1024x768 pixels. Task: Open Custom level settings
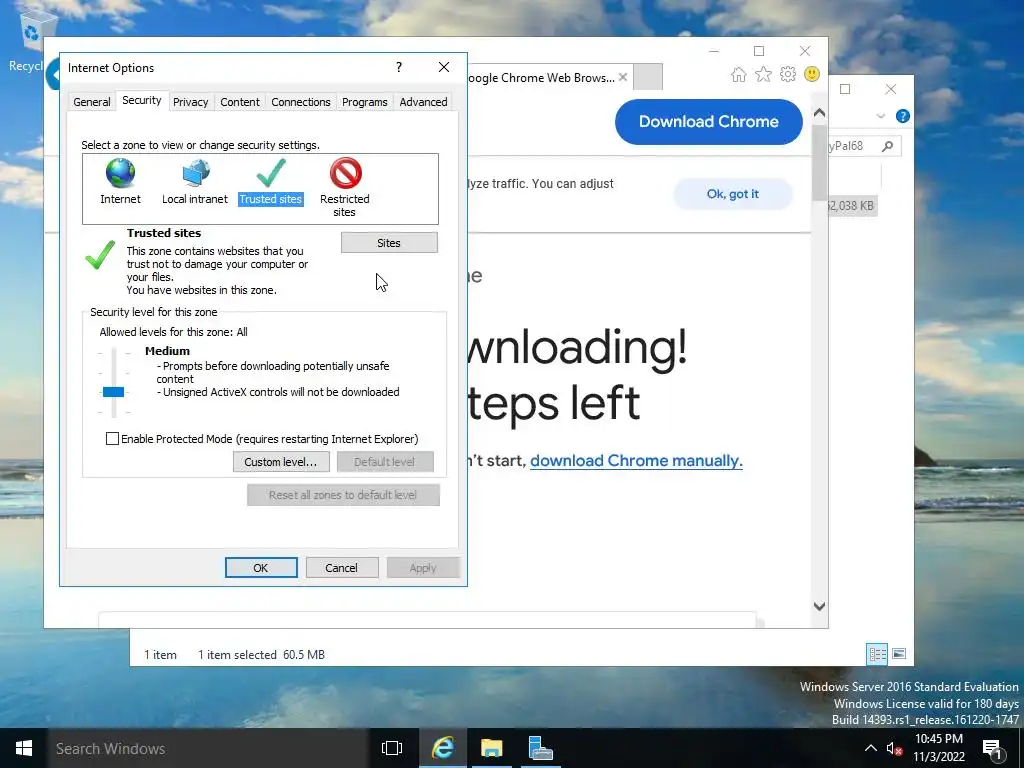(281, 462)
